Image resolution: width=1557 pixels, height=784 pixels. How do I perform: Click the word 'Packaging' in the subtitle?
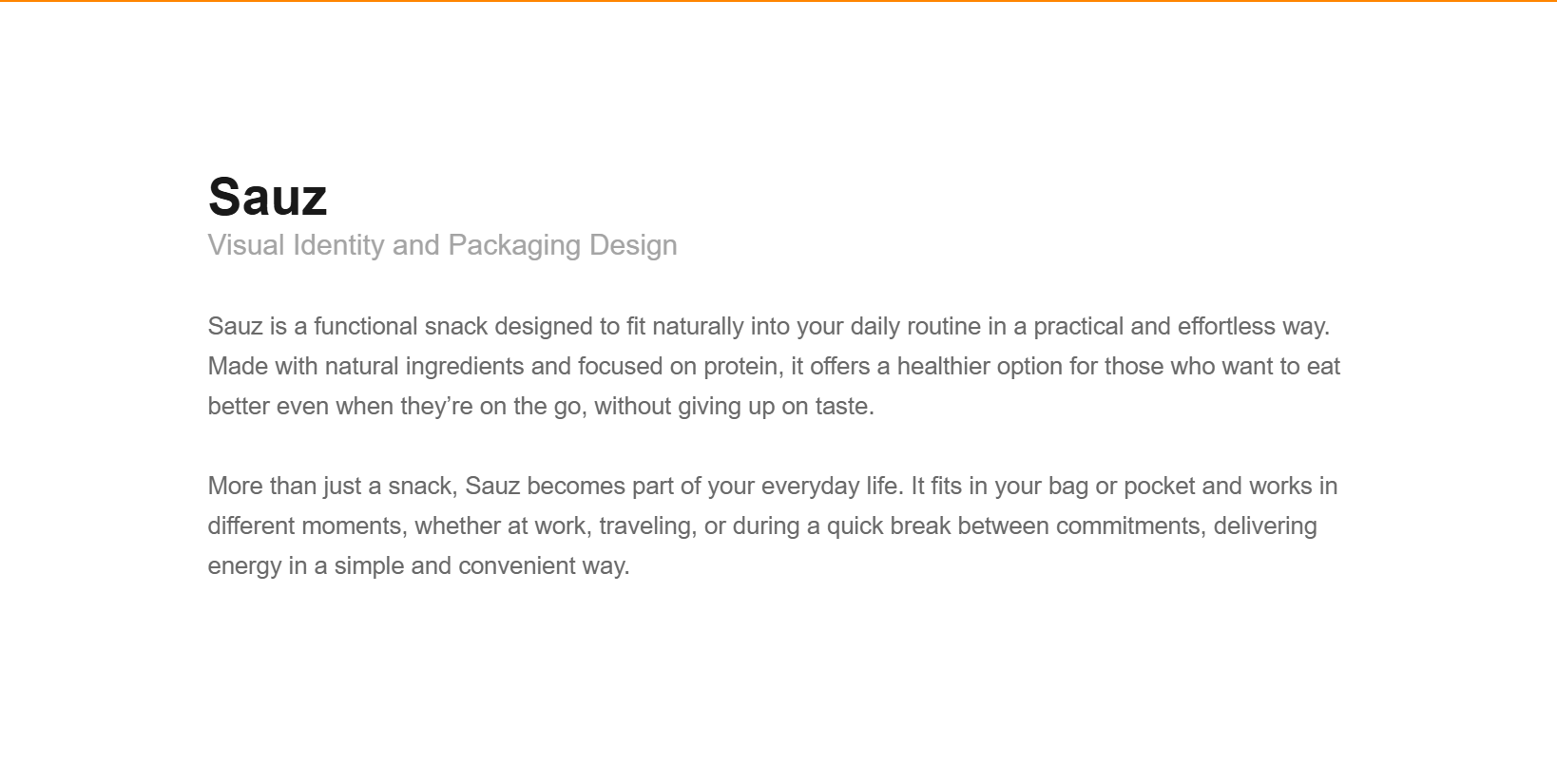coord(514,245)
